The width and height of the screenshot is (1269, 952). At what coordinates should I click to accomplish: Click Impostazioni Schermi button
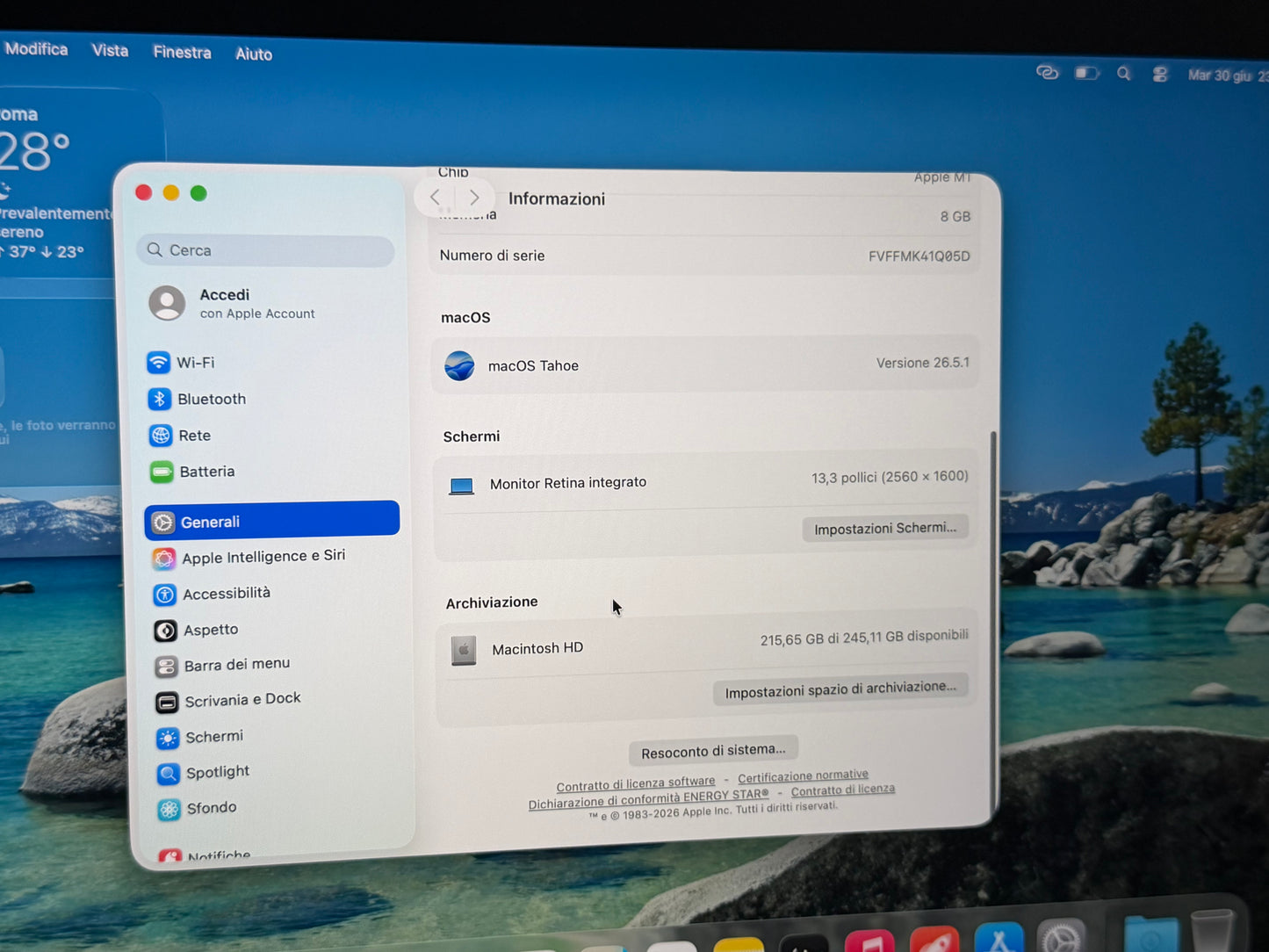point(885,528)
